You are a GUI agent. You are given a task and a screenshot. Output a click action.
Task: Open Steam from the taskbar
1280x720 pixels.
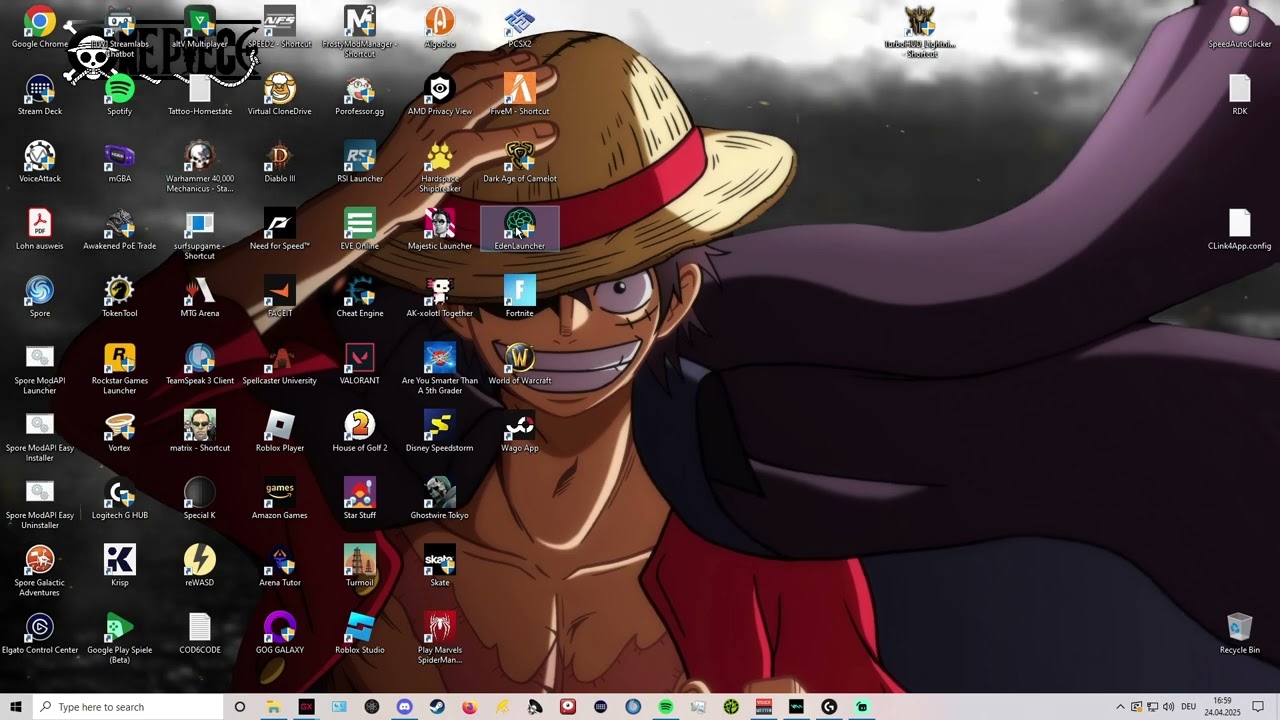pos(437,707)
